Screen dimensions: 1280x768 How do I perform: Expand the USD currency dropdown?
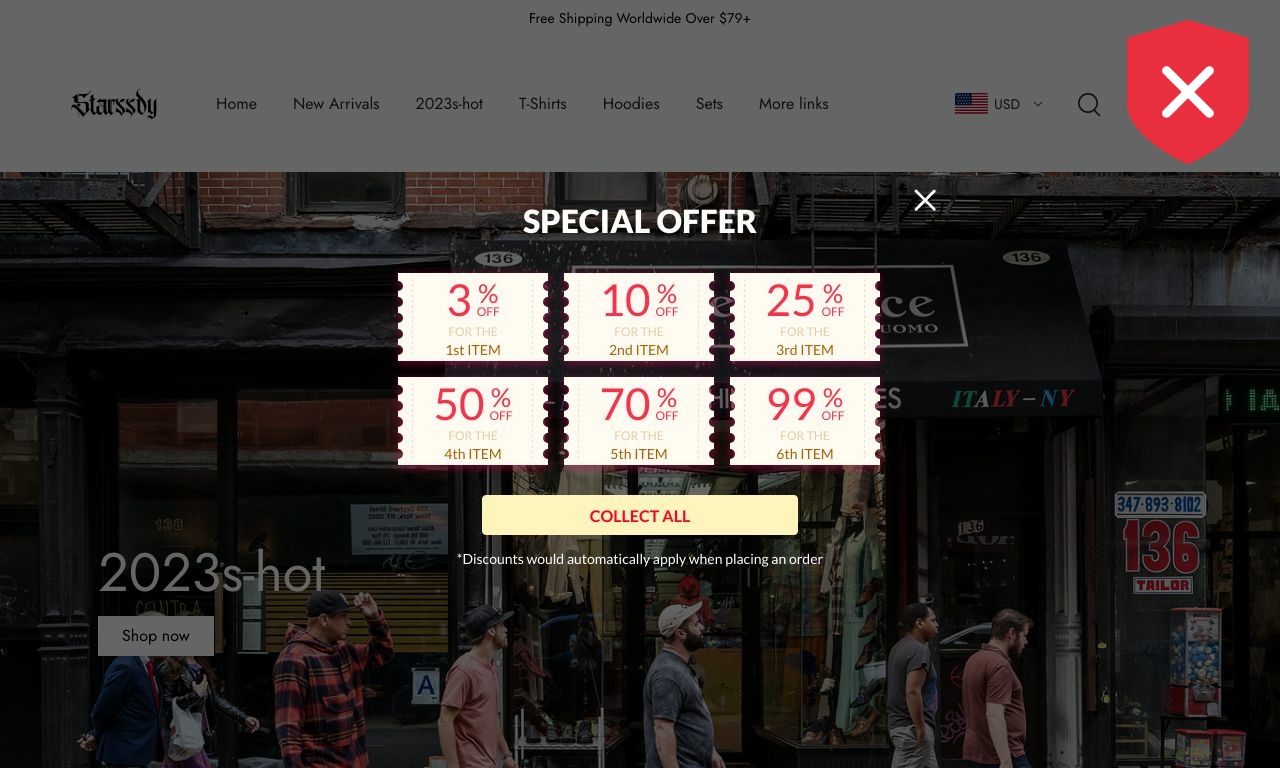click(x=1018, y=104)
